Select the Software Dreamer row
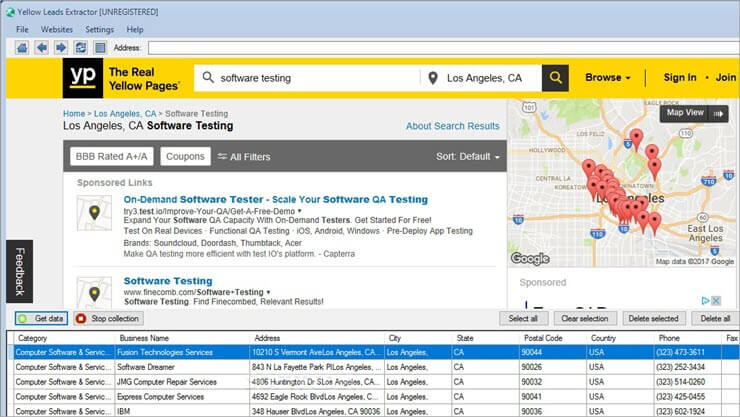The image size is (740, 417). tap(374, 367)
